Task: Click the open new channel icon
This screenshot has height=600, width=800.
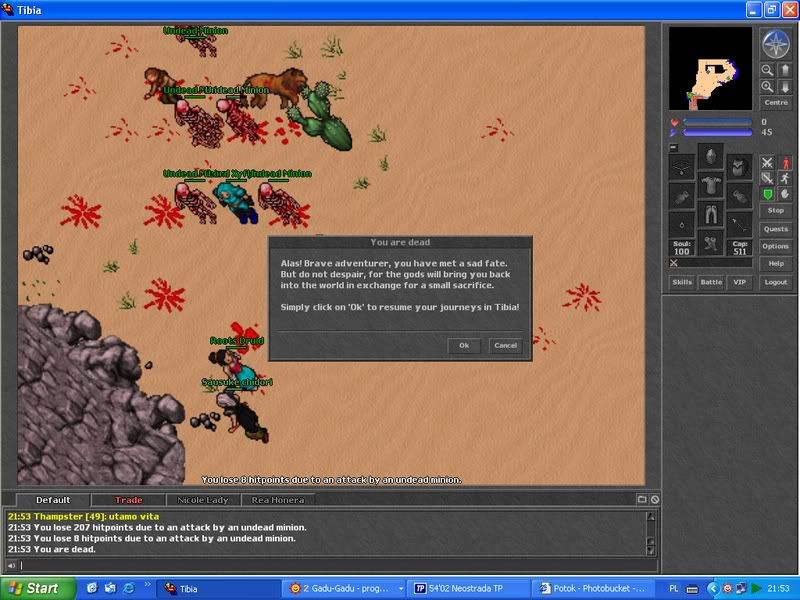Action: tap(642, 499)
